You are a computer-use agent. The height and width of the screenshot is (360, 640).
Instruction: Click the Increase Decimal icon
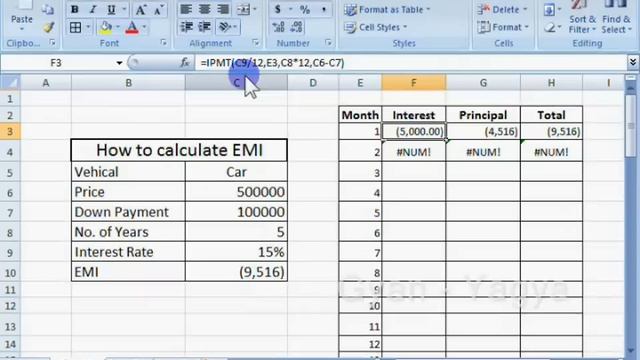coord(278,27)
